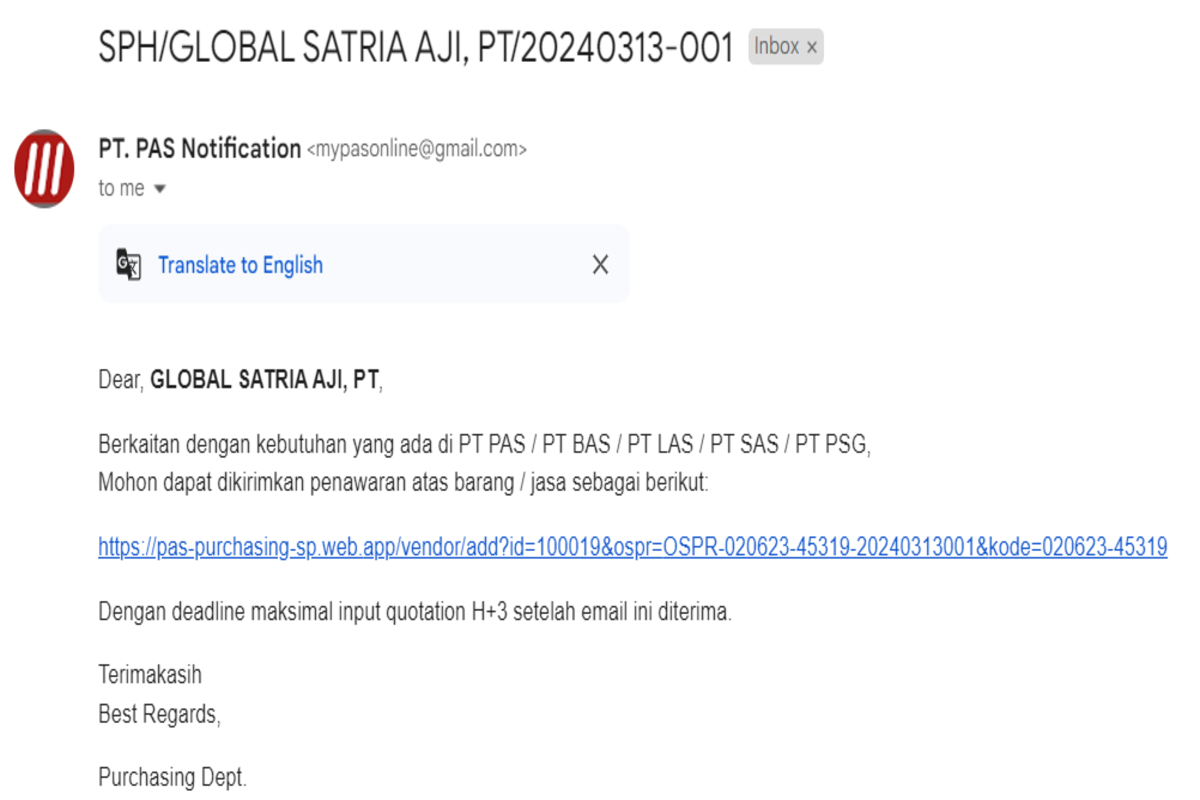
Task: Click the 'Best Regards,' closing text
Action: (159, 714)
